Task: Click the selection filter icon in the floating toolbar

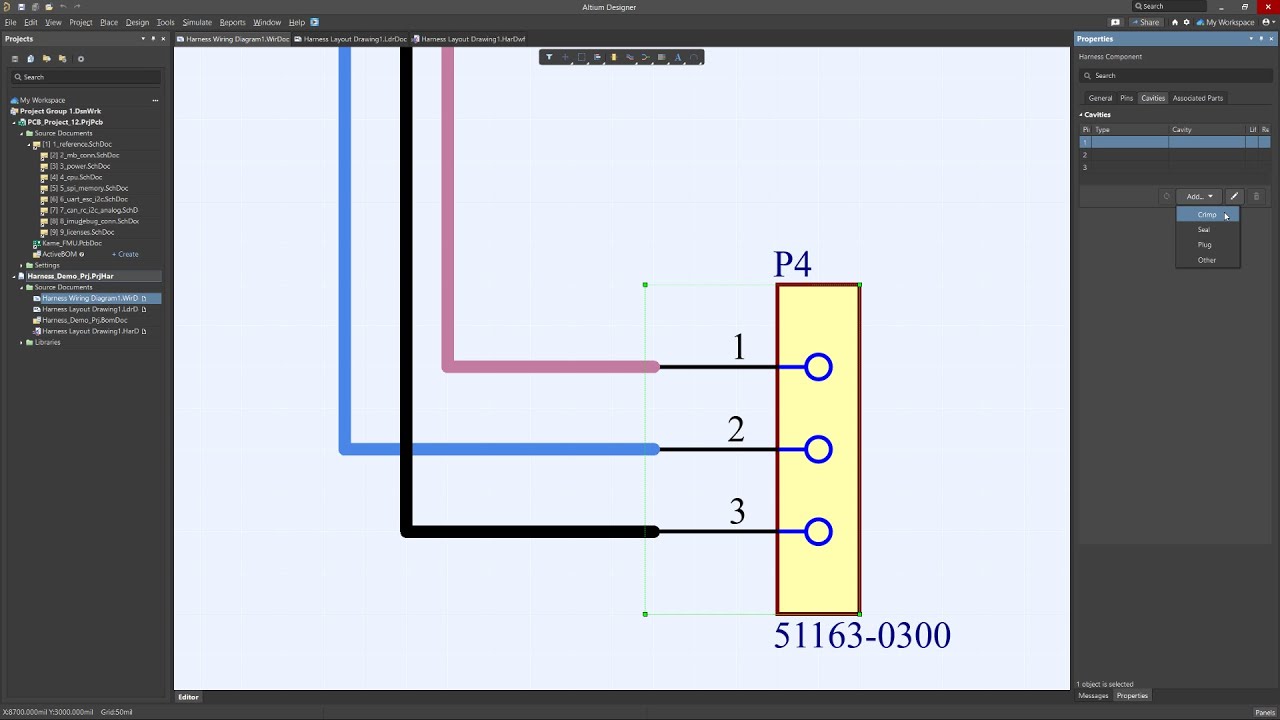Action: 549,57
